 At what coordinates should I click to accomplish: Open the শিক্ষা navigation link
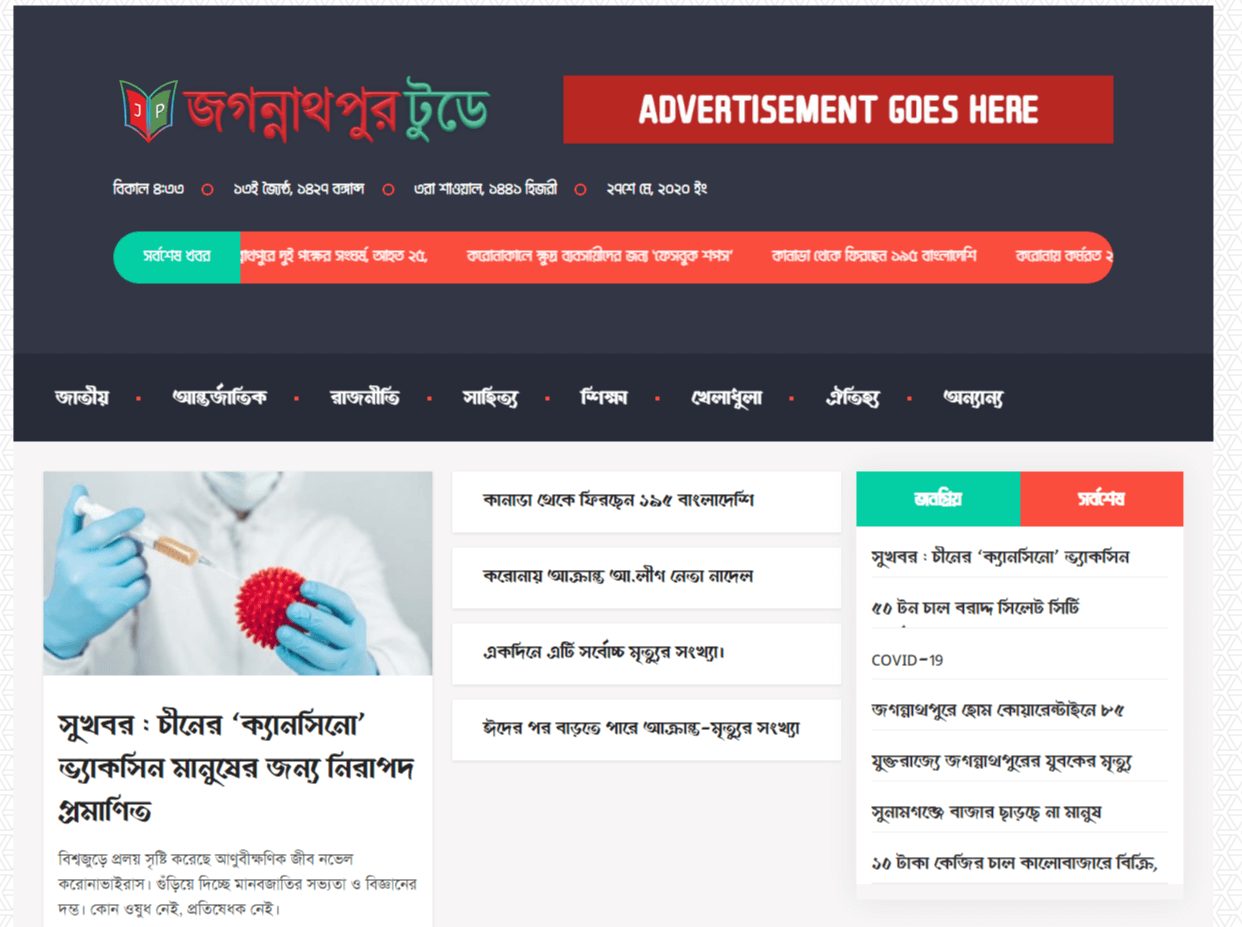click(x=603, y=398)
